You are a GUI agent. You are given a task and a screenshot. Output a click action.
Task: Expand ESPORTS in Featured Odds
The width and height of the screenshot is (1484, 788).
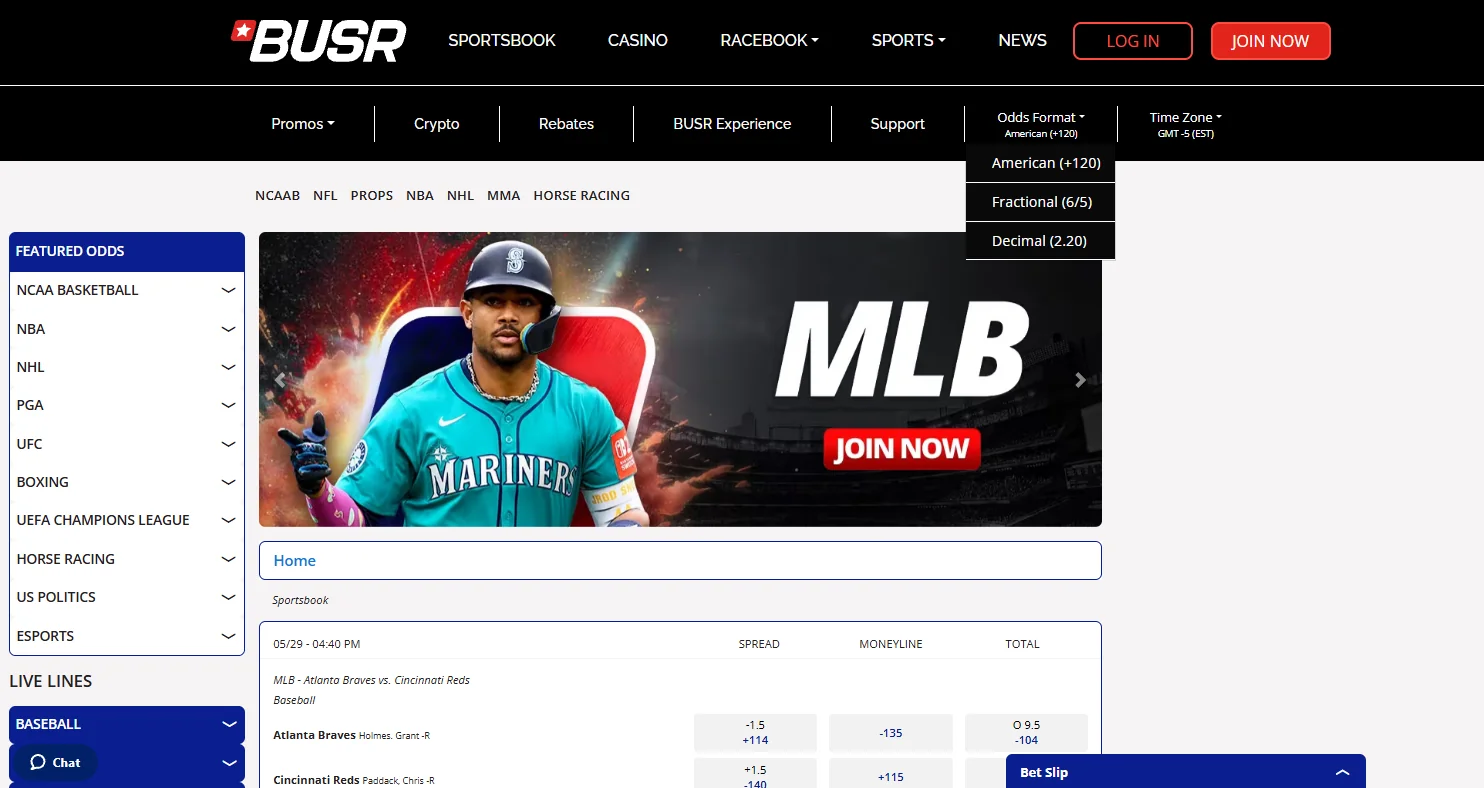point(127,636)
